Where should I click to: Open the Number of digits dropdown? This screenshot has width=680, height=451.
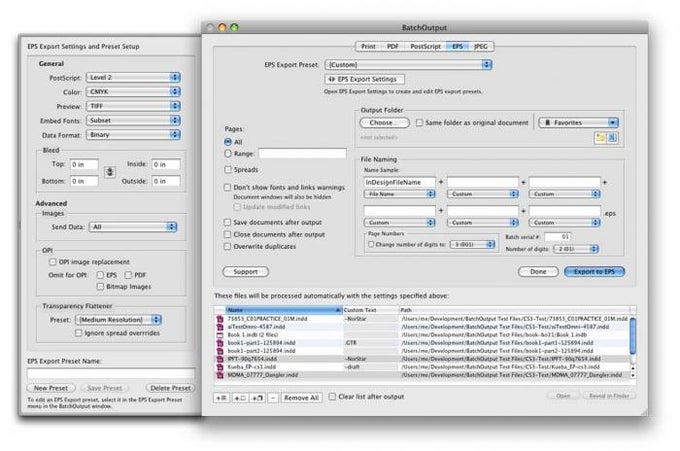click(576, 249)
